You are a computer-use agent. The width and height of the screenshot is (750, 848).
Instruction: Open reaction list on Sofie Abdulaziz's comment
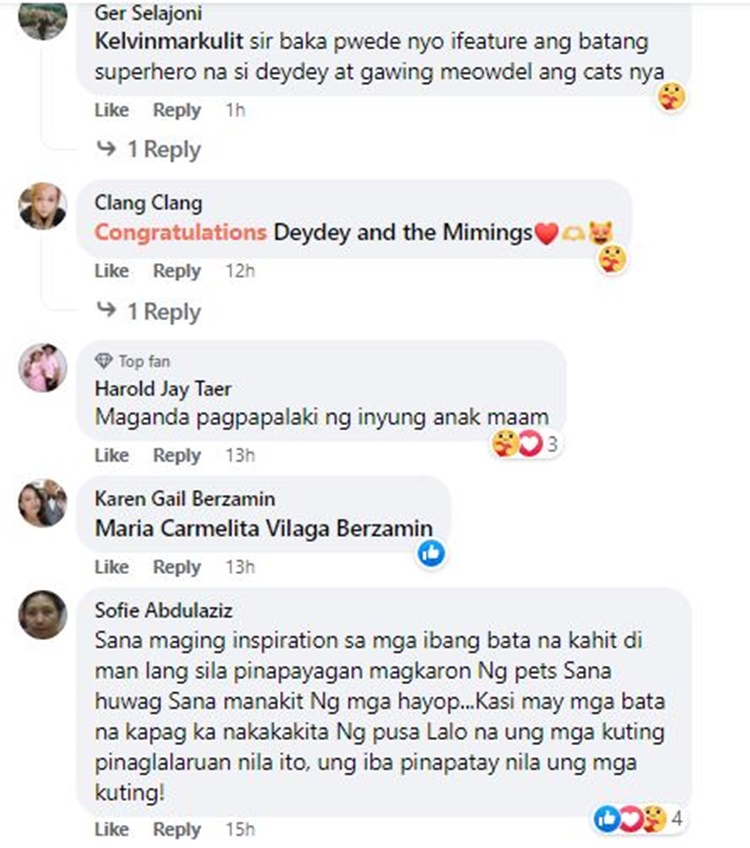pyautogui.click(x=639, y=819)
